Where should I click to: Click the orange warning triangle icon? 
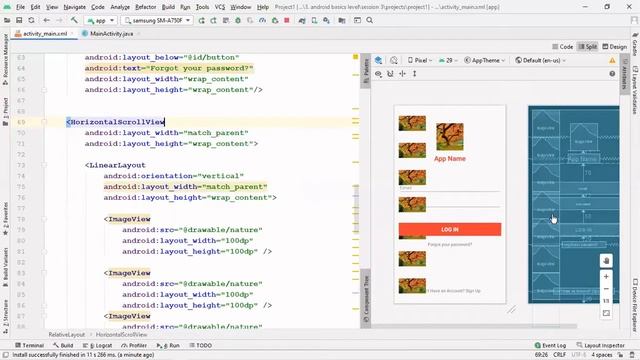coord(612,60)
